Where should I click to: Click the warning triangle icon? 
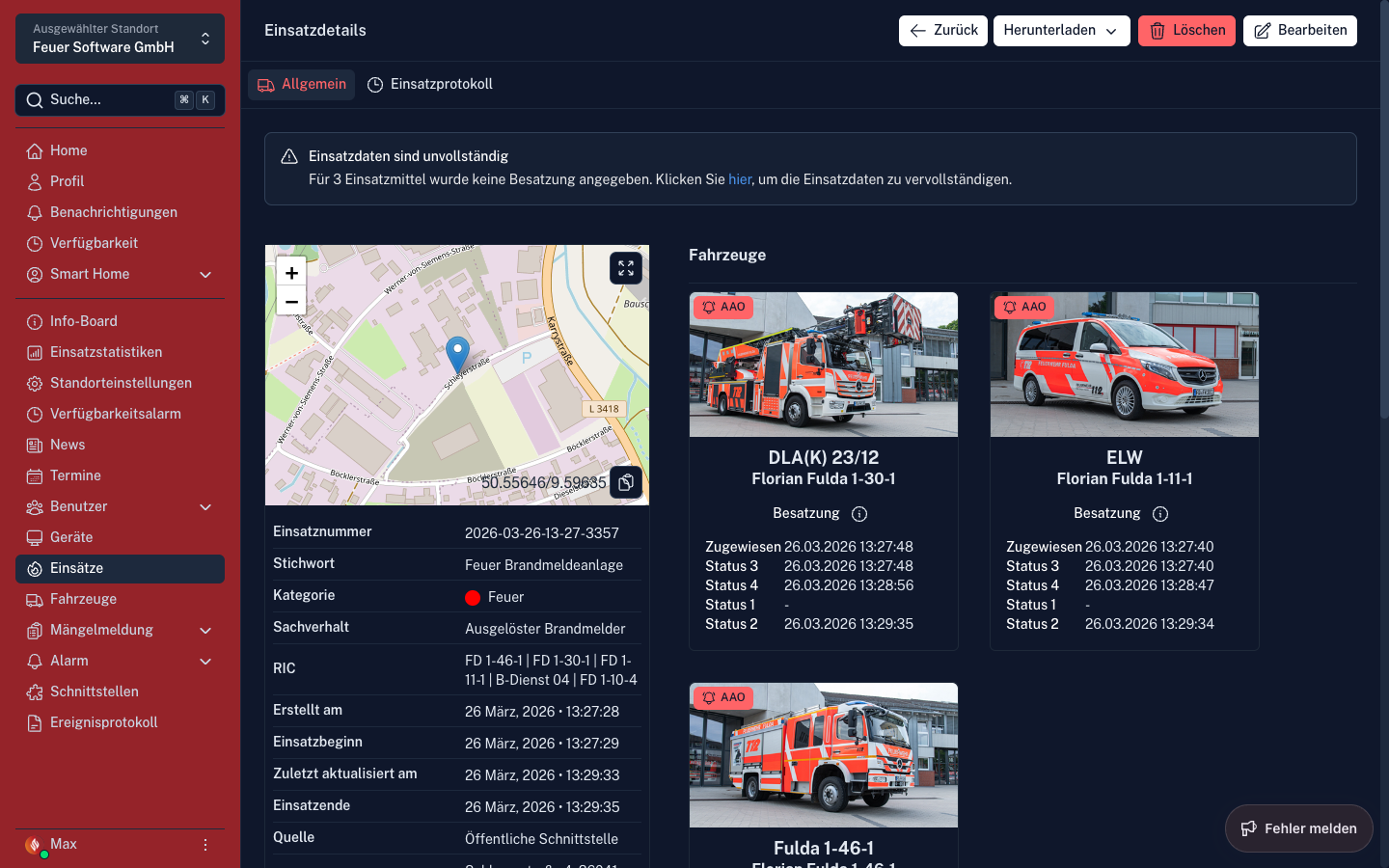pyautogui.click(x=289, y=156)
